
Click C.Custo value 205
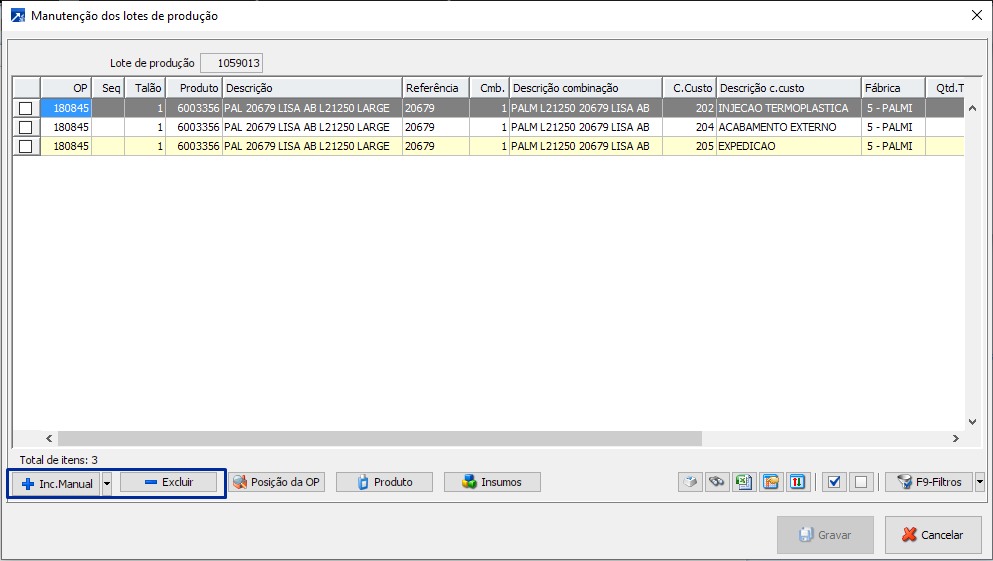[690, 146]
